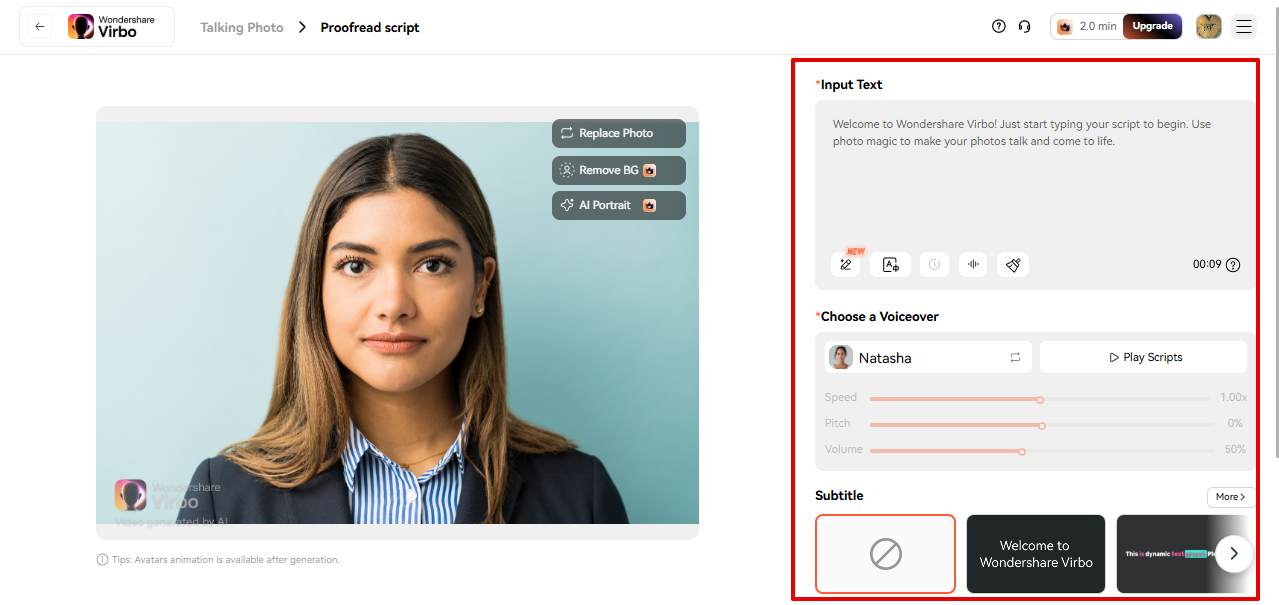Open the Natasha voice selector

click(928, 357)
